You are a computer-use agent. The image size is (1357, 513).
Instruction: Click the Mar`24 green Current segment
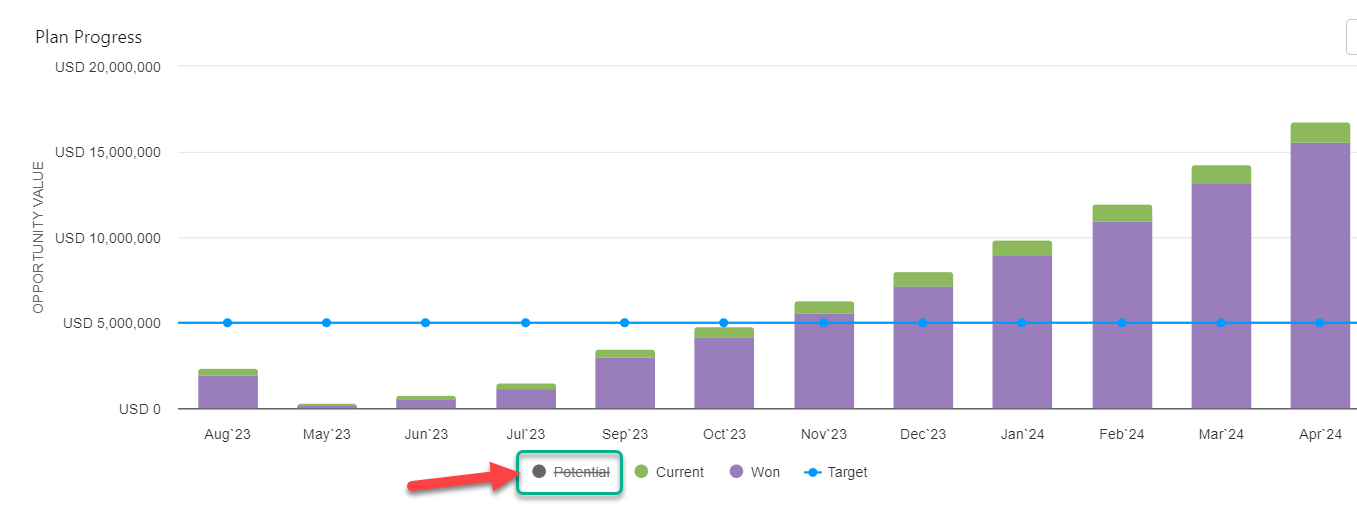1220,174
